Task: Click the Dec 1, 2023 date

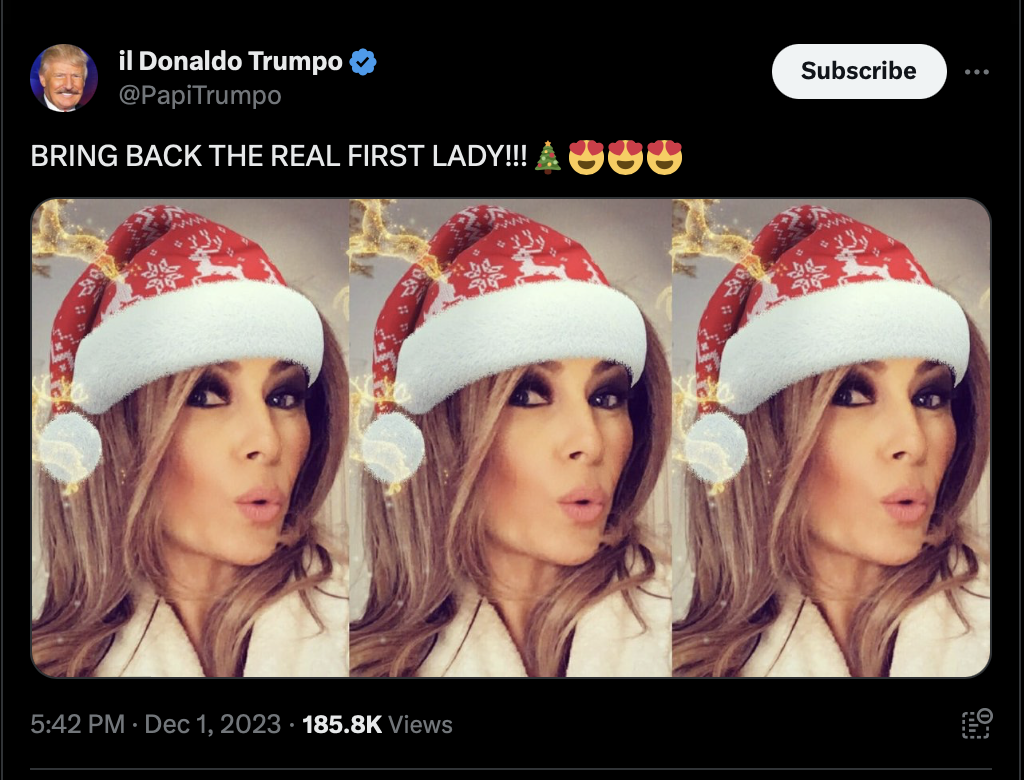Action: (213, 724)
